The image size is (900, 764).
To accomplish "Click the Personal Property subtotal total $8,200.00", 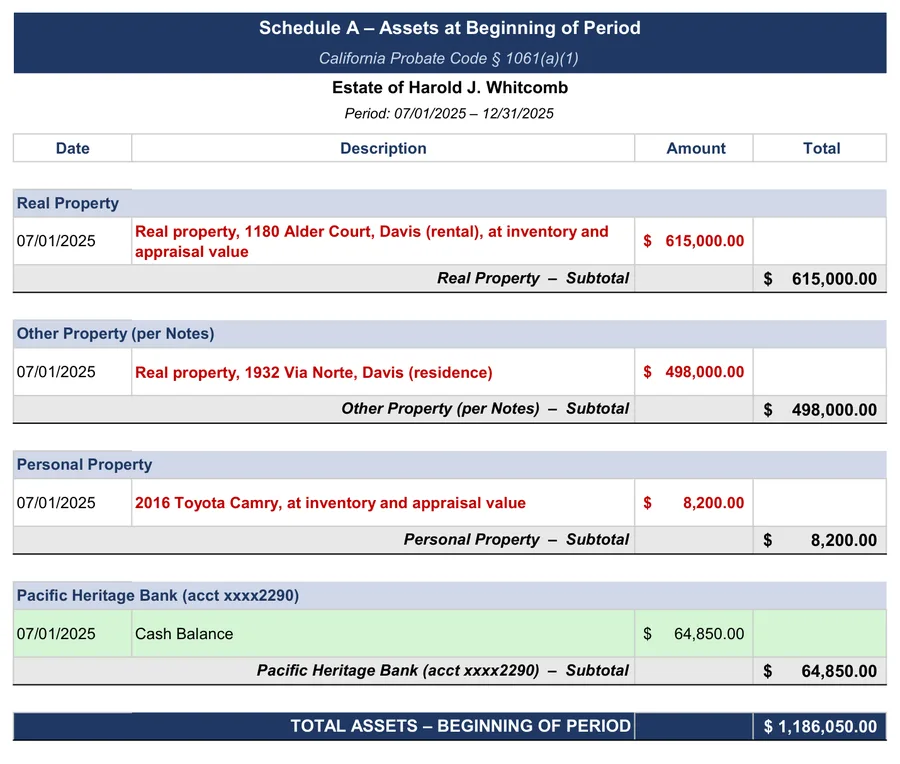I will coord(820,540).
